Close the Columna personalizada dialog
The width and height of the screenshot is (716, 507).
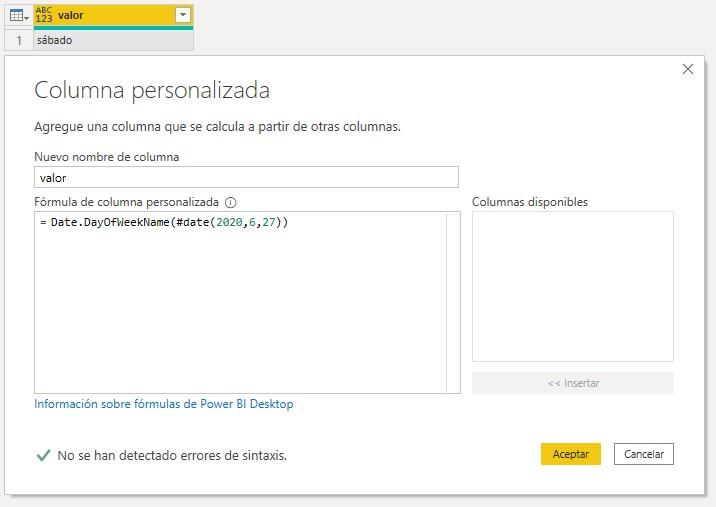(687, 69)
